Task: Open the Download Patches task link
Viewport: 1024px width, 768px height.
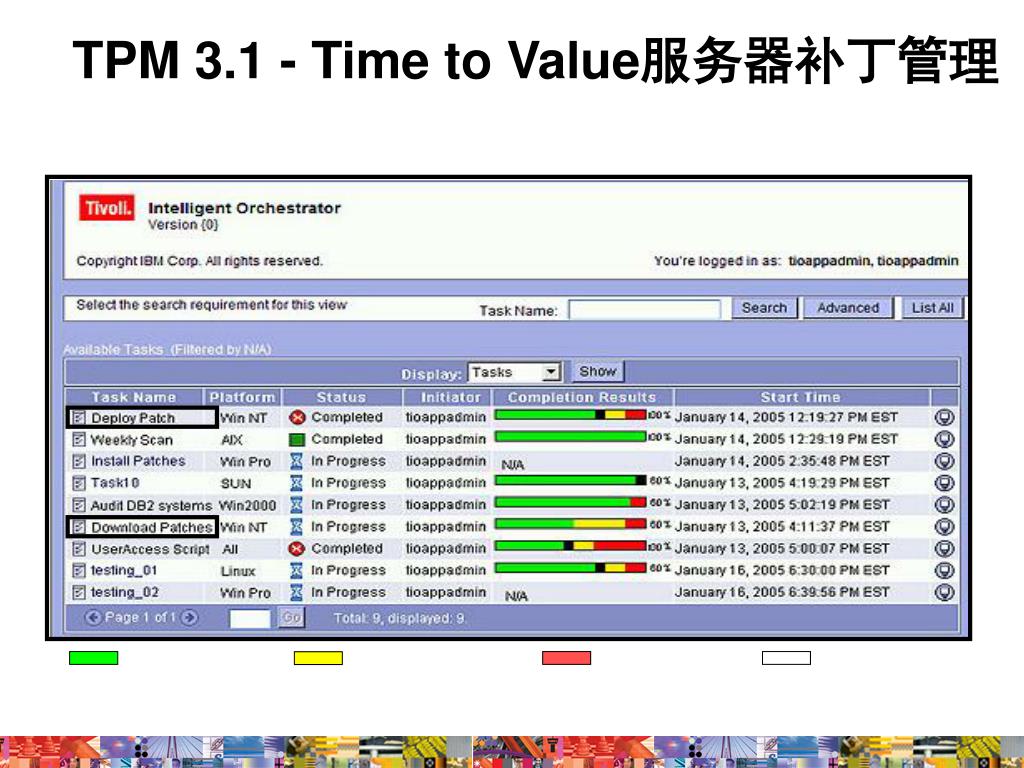Action: 152,527
